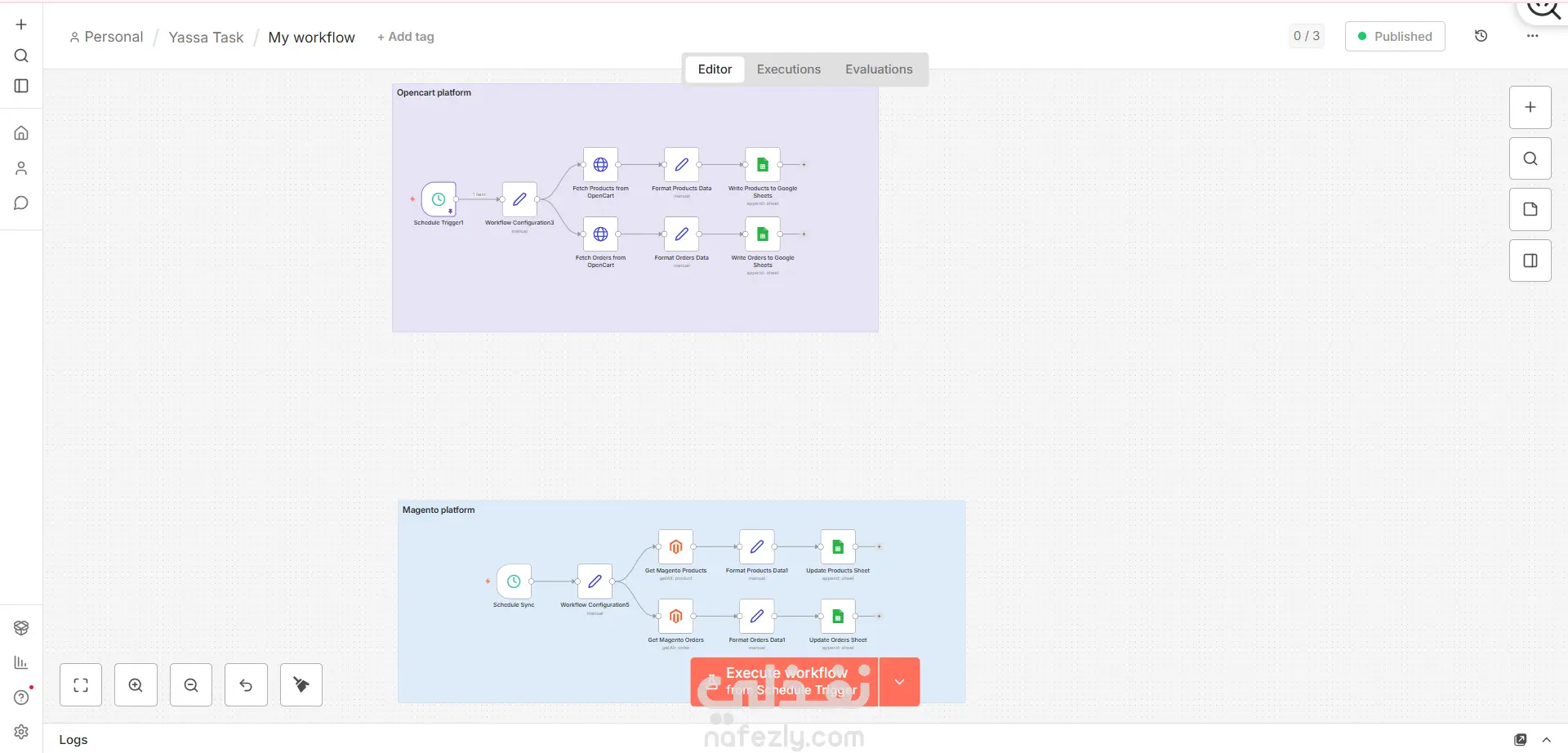The width and height of the screenshot is (1568, 753).
Task: Open workflow history clock icon
Action: coord(1481,36)
